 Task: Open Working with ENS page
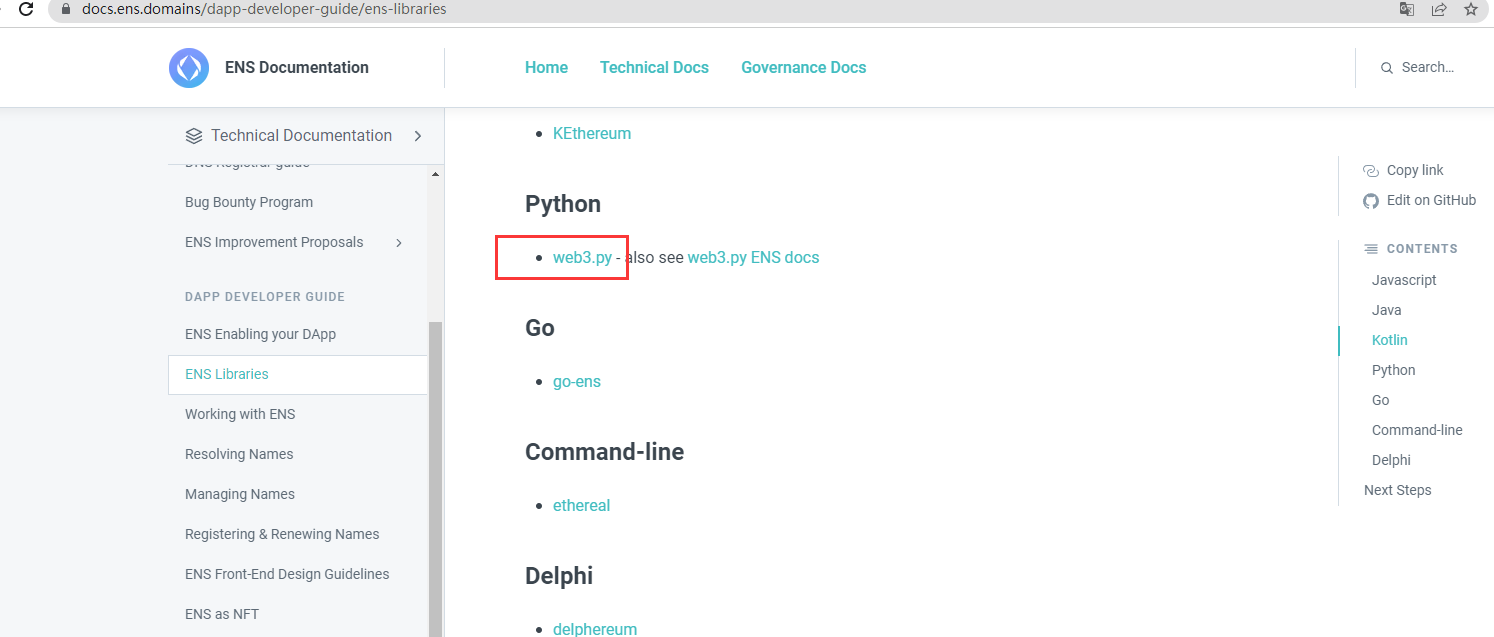point(240,414)
